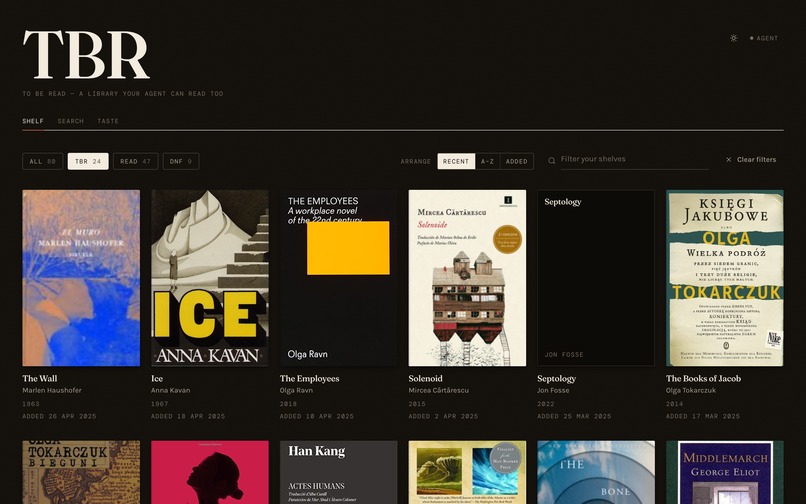
Task: Arrange books by Added
Action: (x=517, y=161)
